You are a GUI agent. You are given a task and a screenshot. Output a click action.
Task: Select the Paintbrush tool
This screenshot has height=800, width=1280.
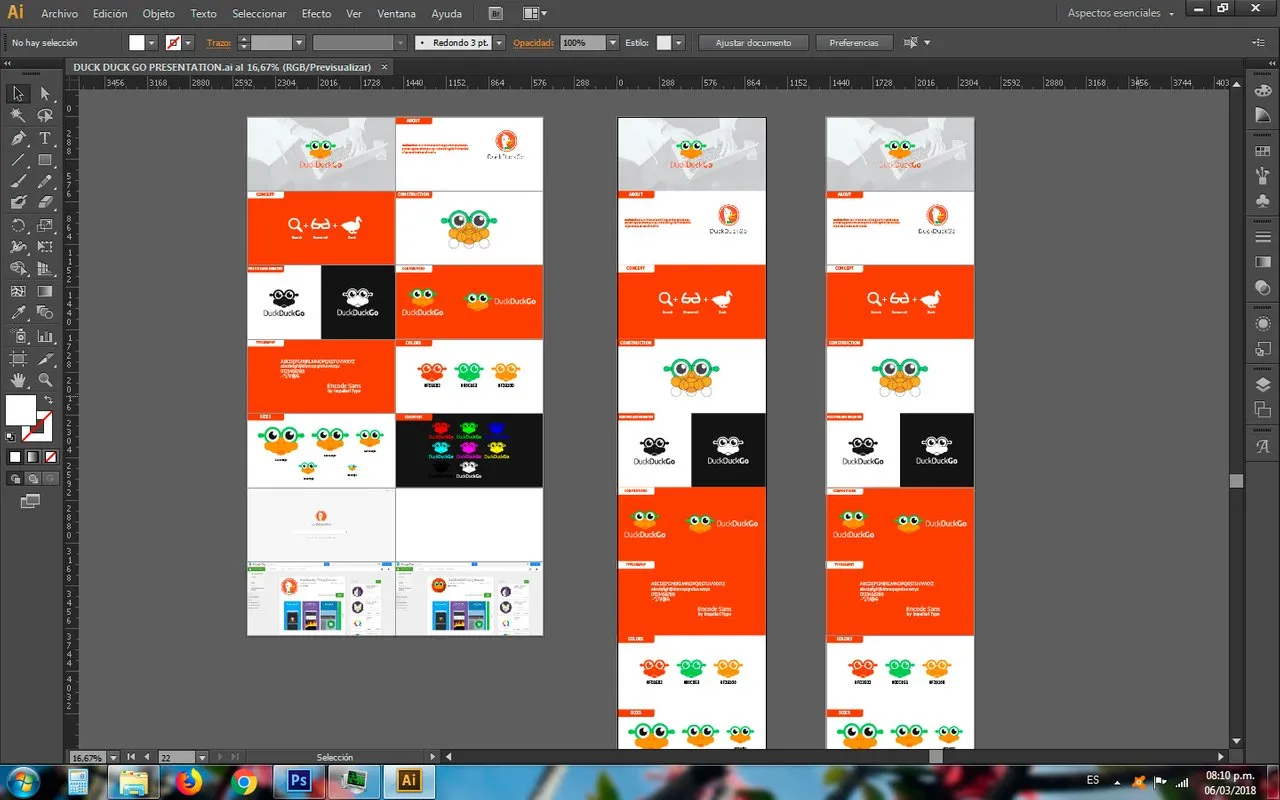(18, 182)
